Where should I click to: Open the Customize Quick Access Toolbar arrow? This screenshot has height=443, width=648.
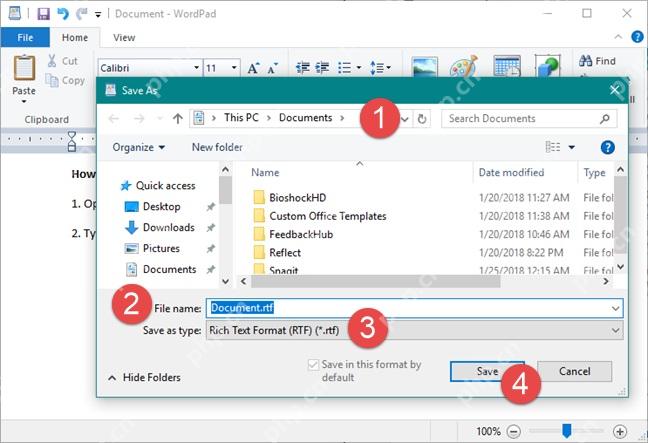click(98, 15)
